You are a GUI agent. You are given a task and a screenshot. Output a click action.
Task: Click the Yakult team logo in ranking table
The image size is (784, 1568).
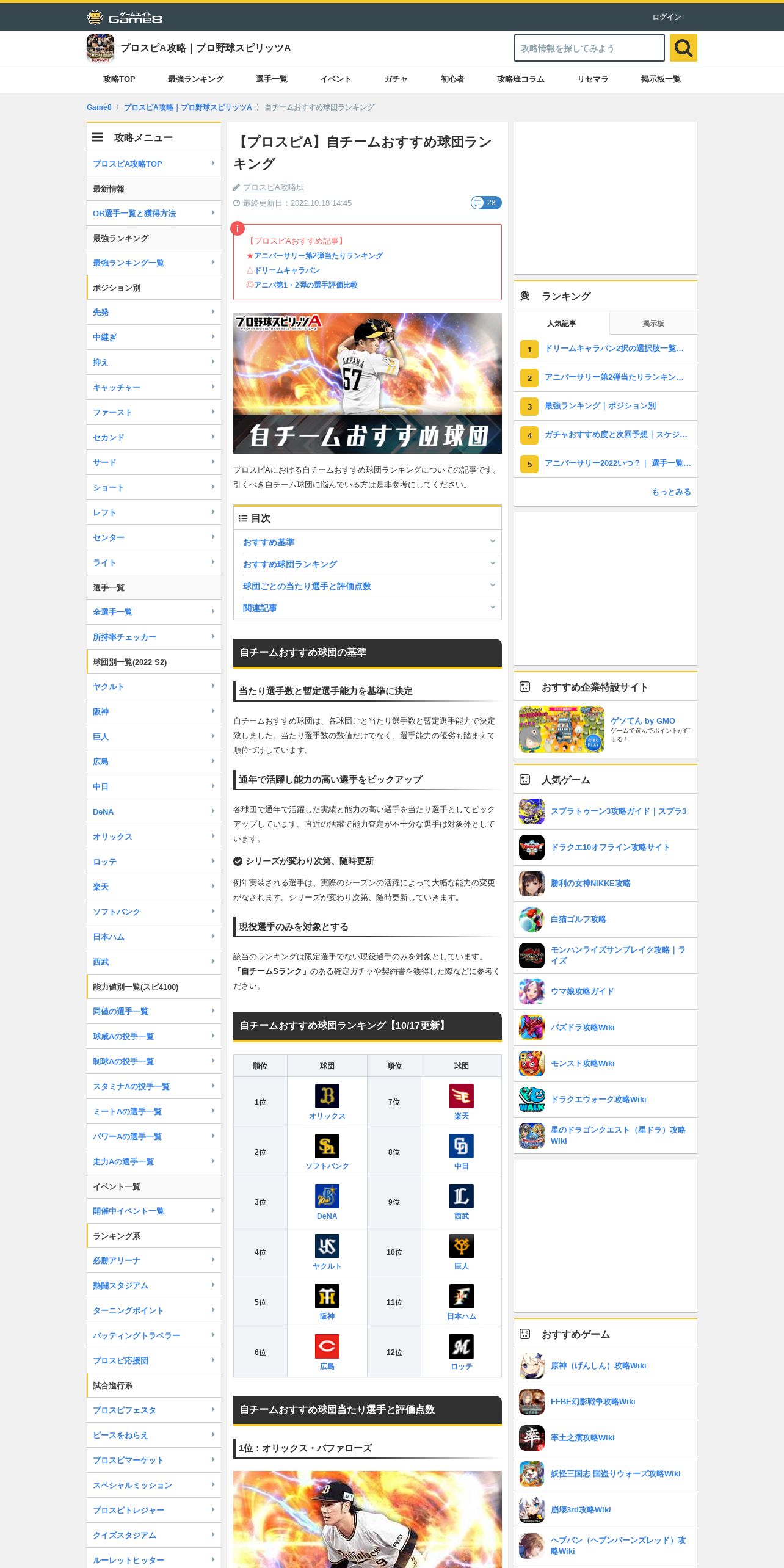327,1246
